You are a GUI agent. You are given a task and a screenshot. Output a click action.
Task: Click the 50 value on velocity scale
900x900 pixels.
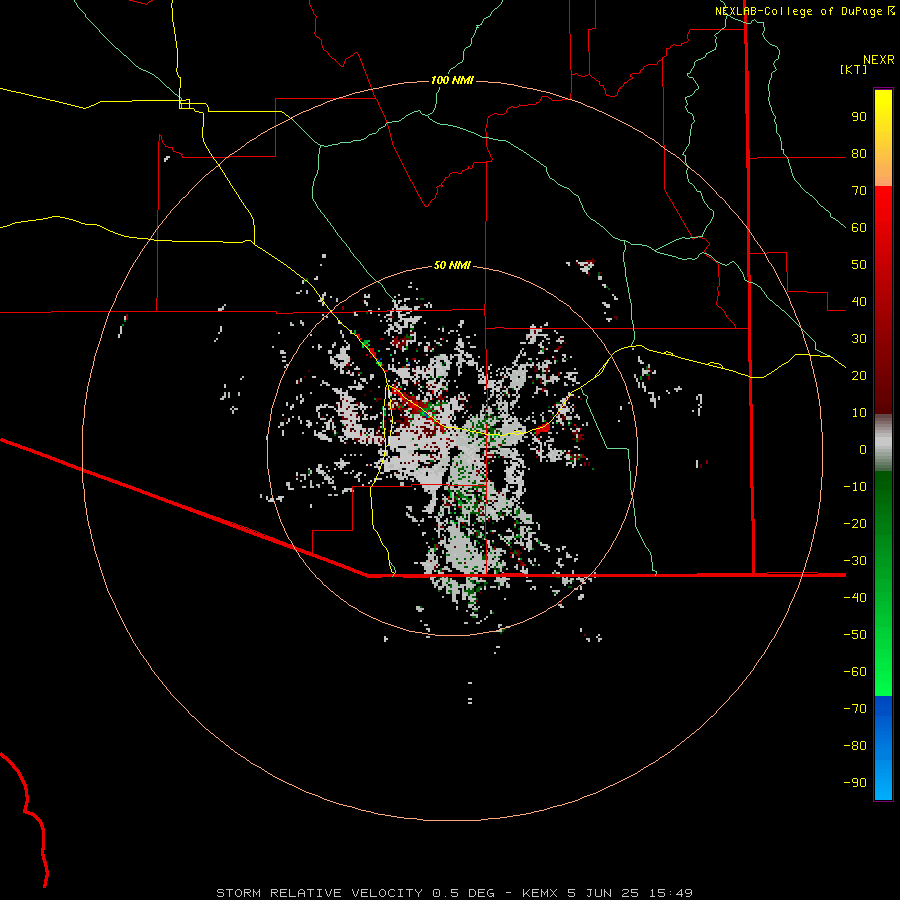859,265
